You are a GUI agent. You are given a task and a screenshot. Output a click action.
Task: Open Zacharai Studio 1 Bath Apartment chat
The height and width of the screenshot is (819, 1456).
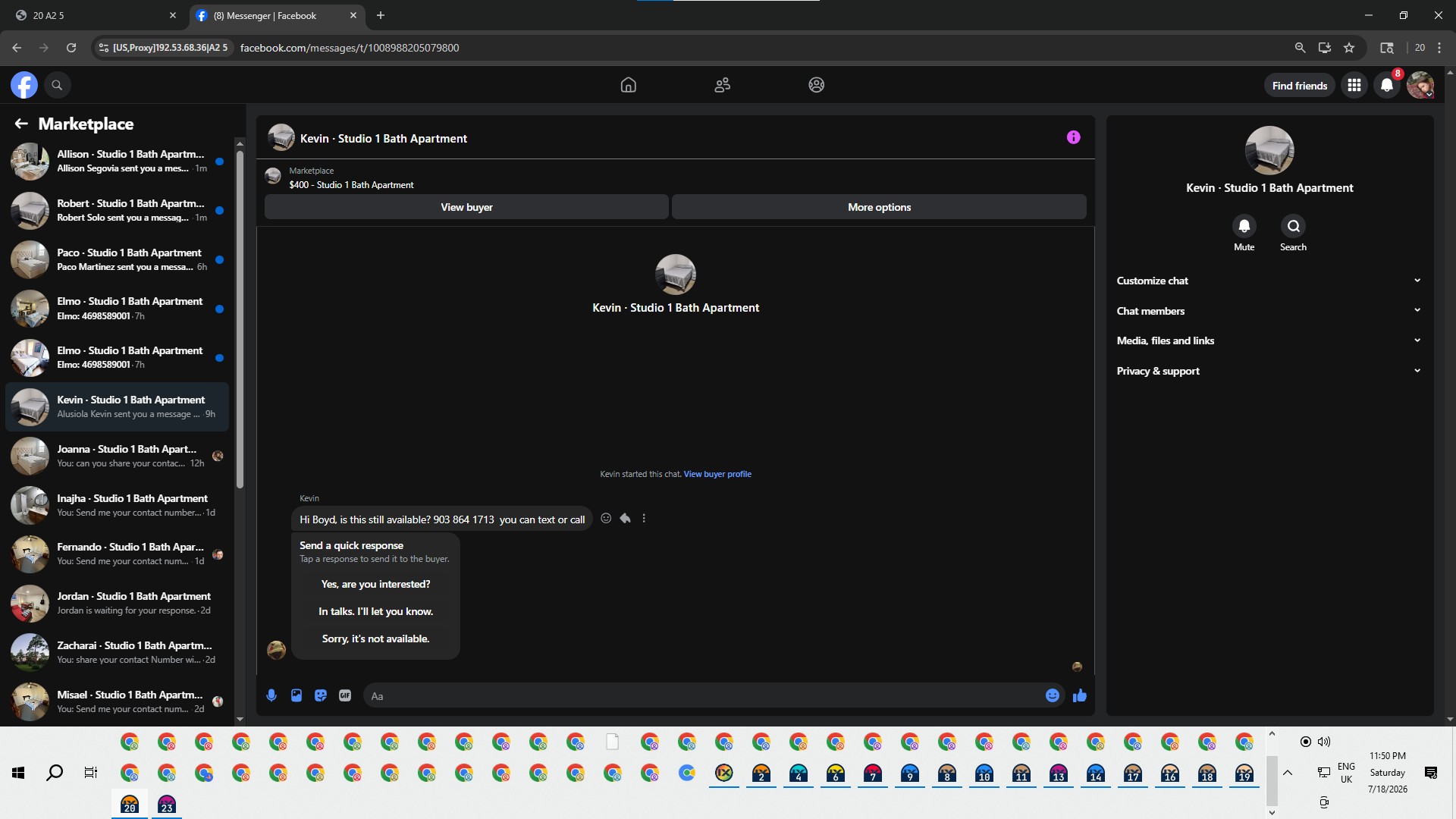(x=118, y=652)
